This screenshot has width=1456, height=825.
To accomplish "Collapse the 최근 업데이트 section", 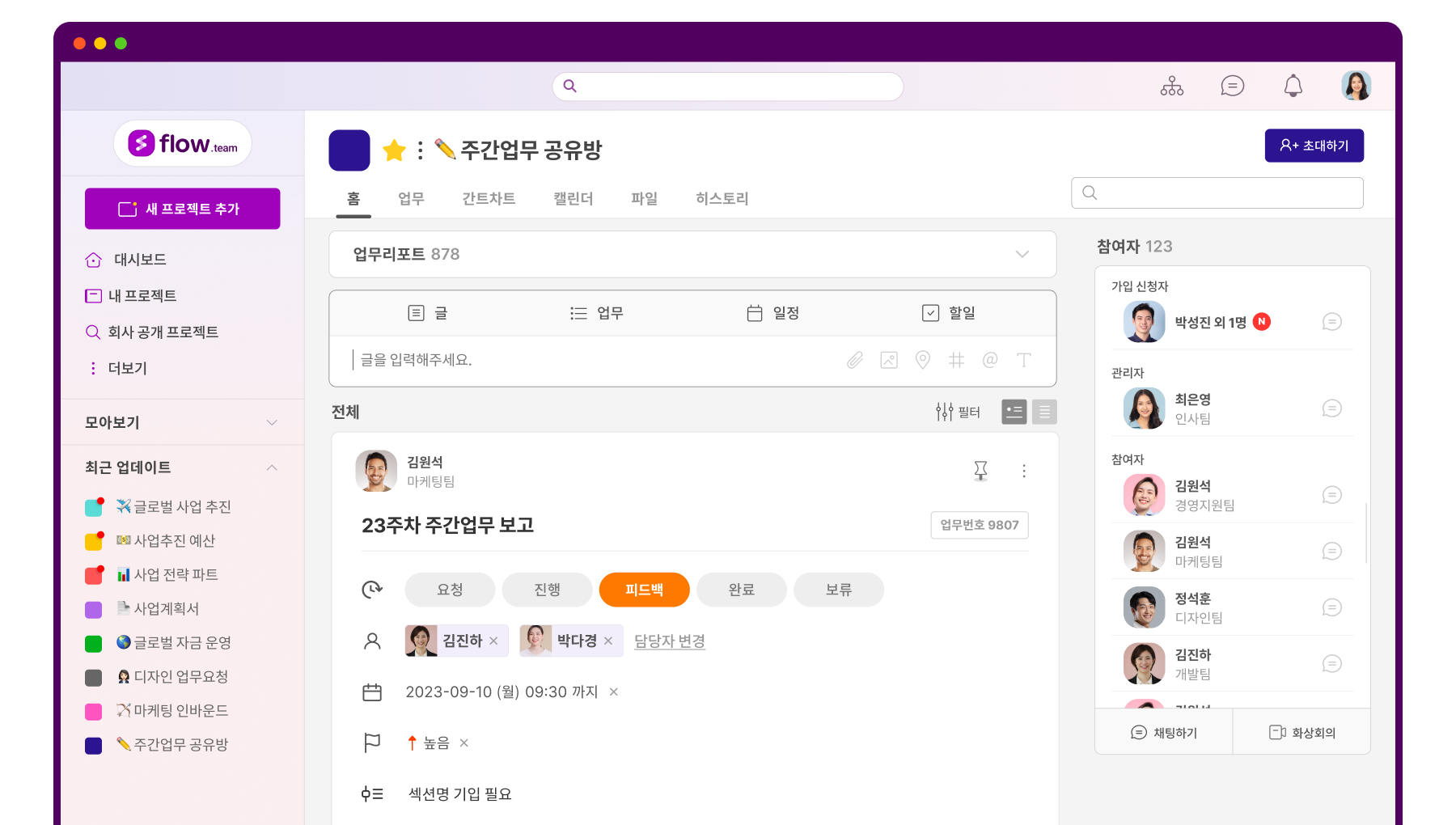I will click(x=272, y=467).
